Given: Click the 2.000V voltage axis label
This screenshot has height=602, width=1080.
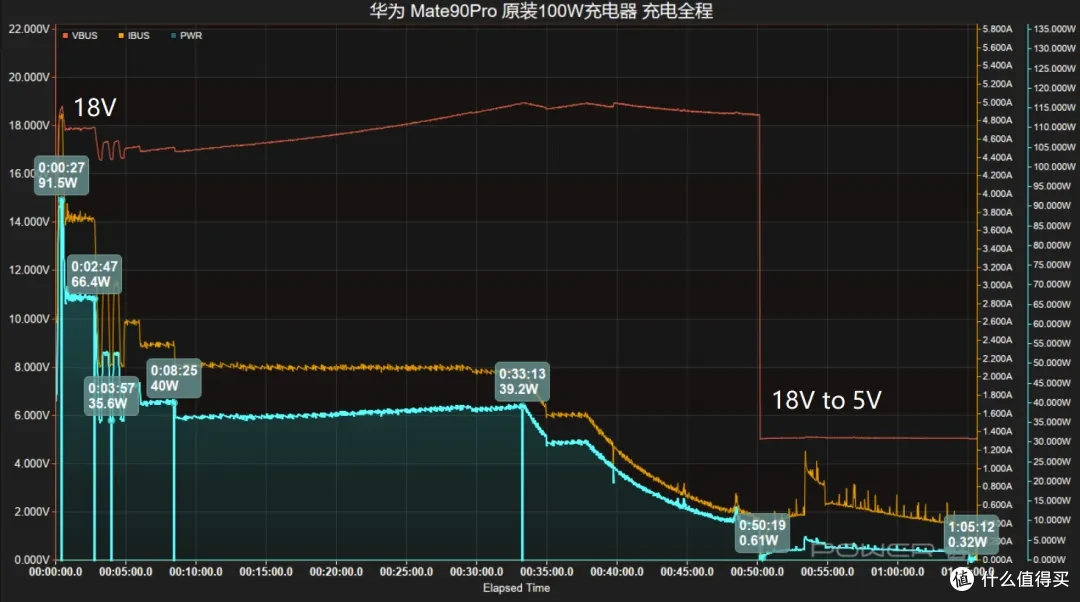Looking at the screenshot, I should click(32, 512).
